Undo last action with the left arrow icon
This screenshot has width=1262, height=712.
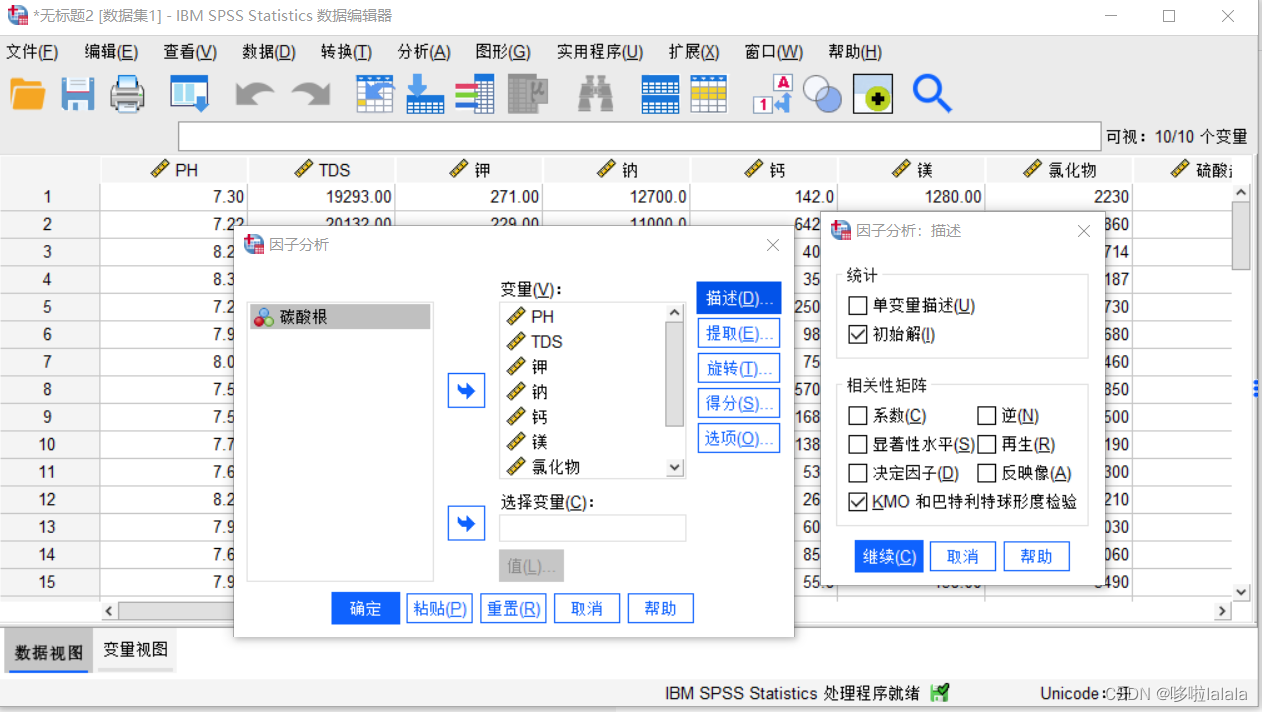pyautogui.click(x=255, y=95)
